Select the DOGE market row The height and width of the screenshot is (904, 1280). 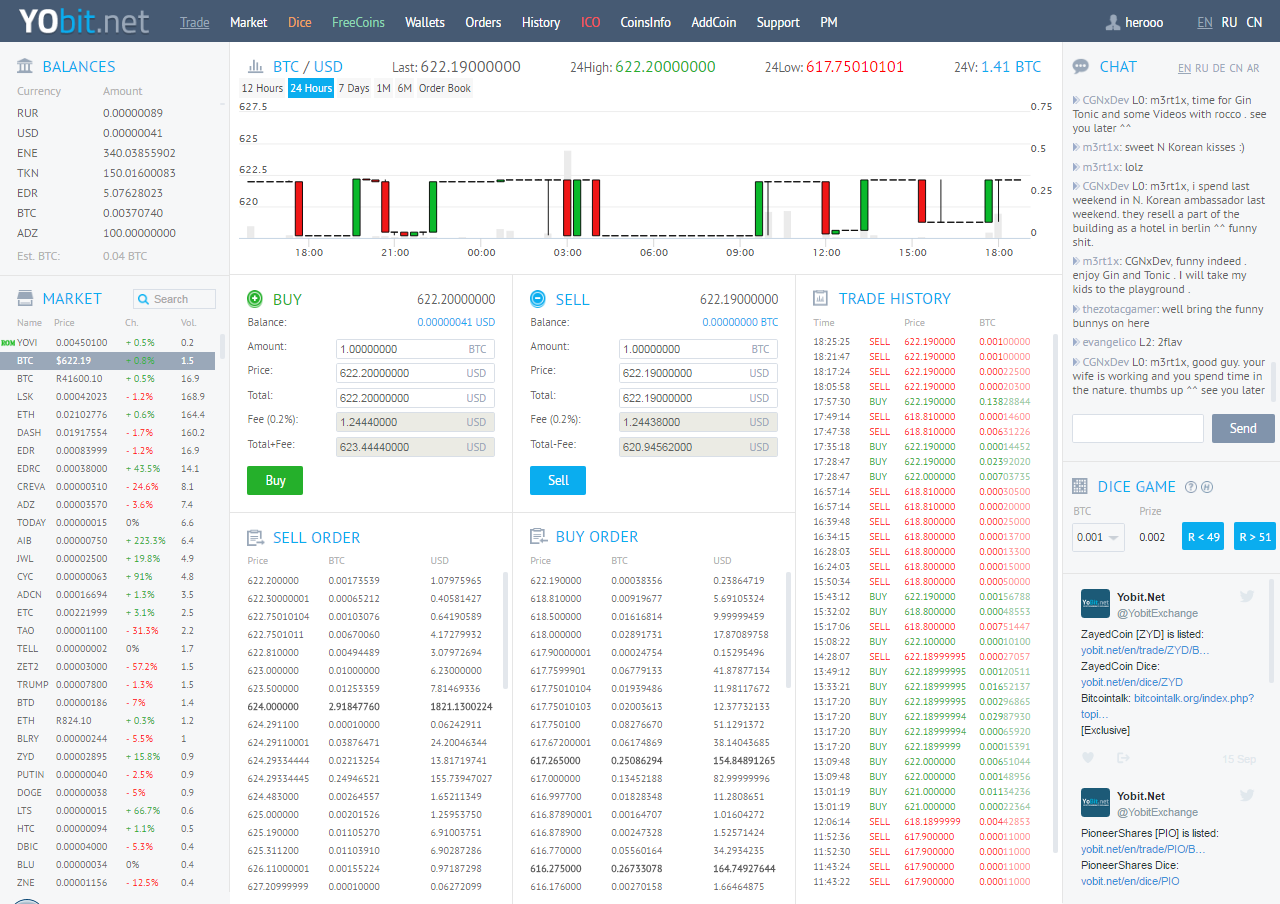point(107,792)
